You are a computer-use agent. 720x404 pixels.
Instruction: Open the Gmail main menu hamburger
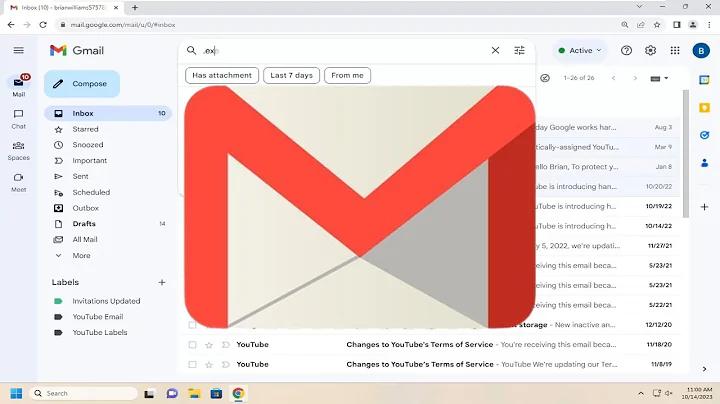pyautogui.click(x=18, y=50)
